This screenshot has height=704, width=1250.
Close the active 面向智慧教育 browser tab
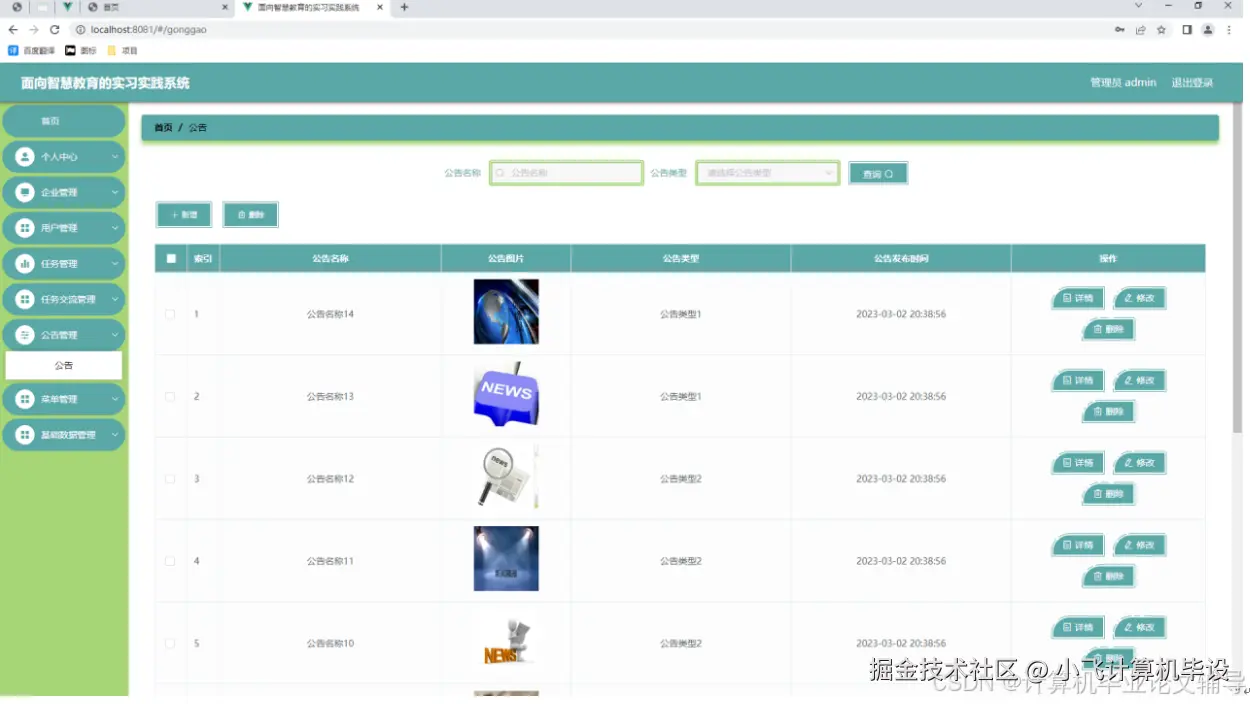point(379,7)
